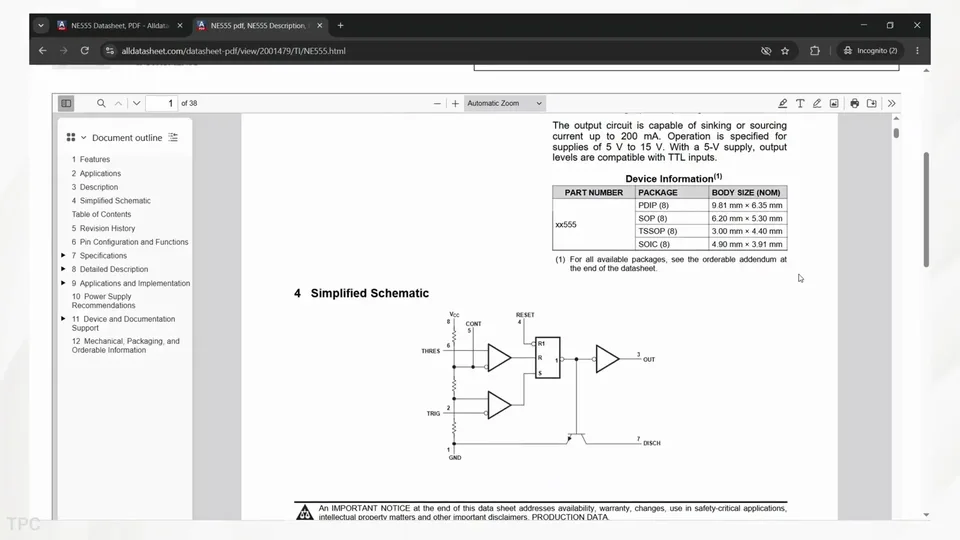Screen dimensions: 960x540
Task: Click the third-party cookies blocked eye icon
Action: coord(765,51)
